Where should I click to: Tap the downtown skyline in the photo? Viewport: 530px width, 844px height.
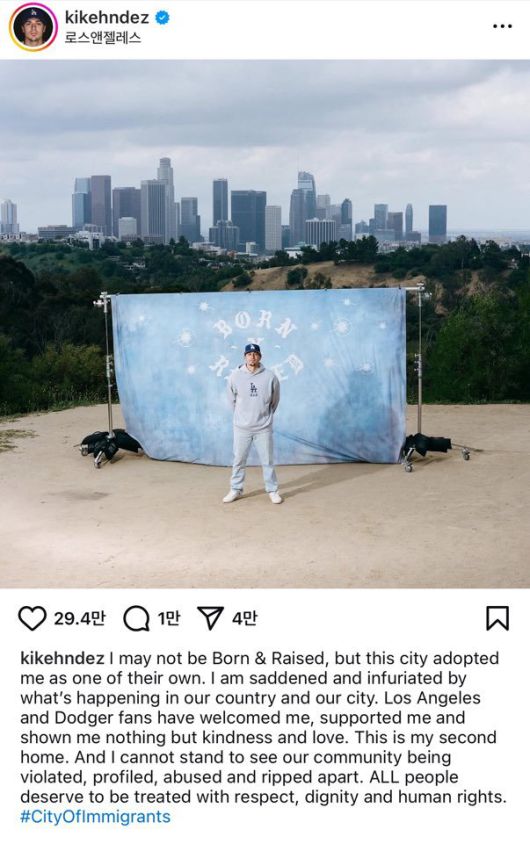coord(226,210)
